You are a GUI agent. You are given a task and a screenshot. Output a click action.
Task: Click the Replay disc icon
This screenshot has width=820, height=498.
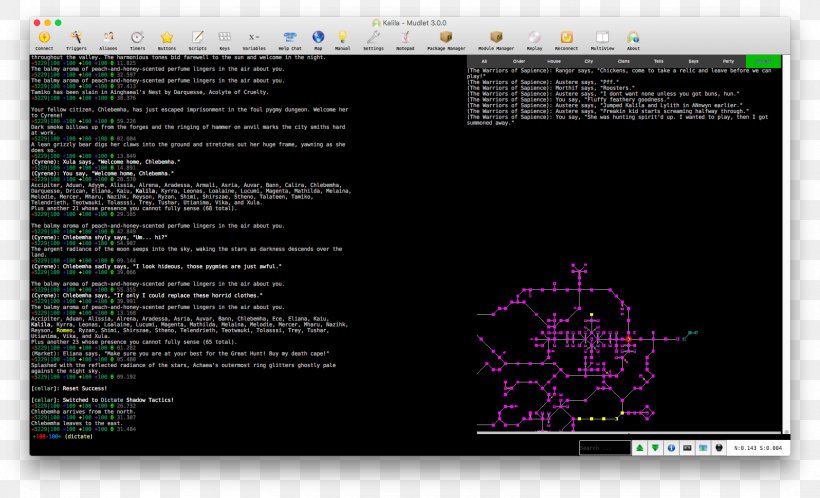coord(534,40)
